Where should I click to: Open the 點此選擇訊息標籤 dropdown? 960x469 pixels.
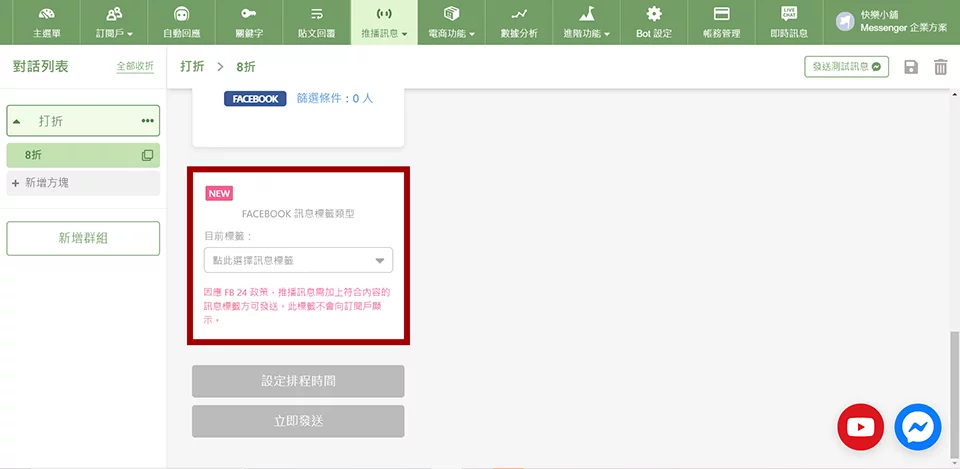tap(298, 260)
